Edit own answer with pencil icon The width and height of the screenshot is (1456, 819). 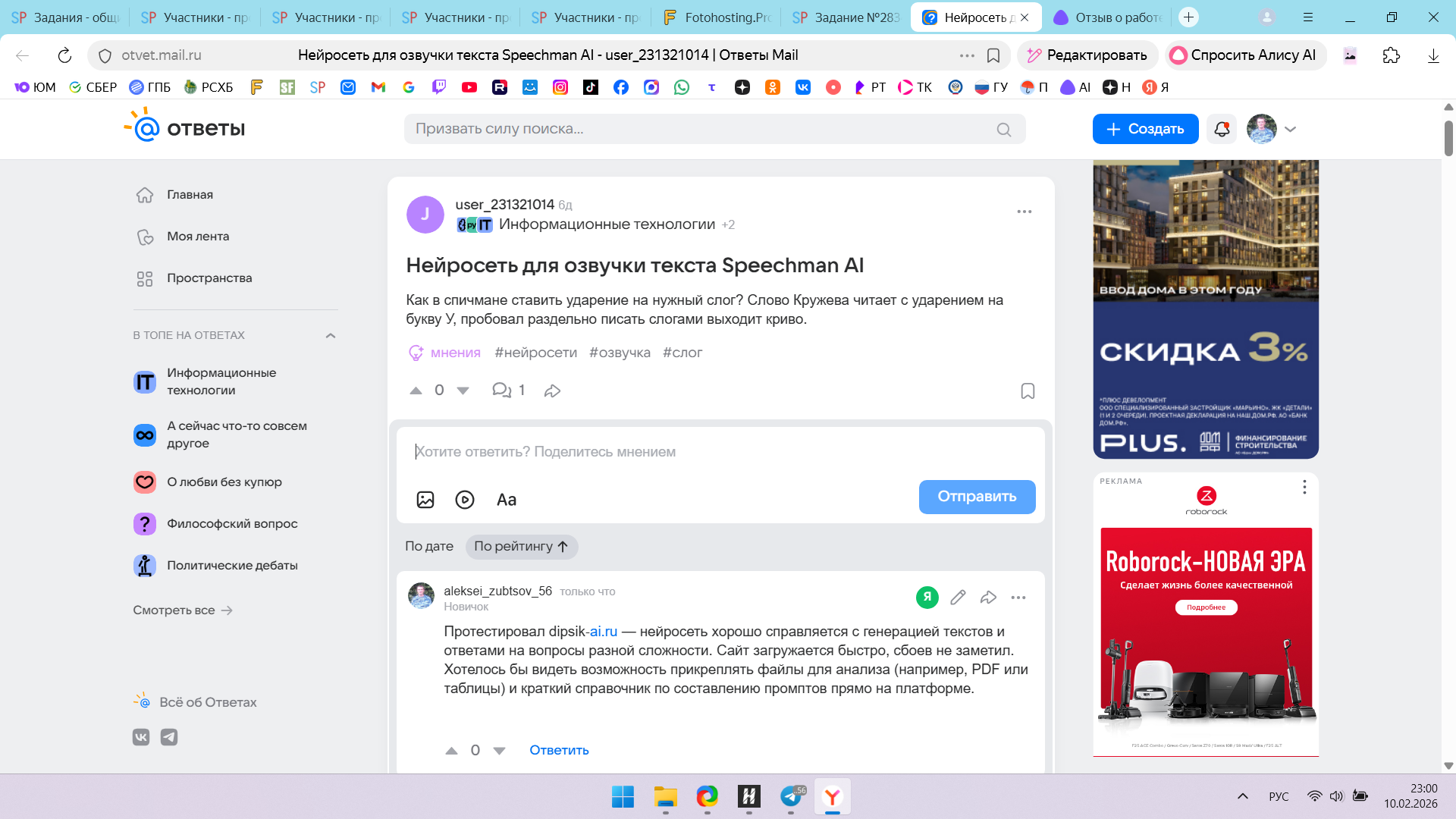pyautogui.click(x=958, y=598)
